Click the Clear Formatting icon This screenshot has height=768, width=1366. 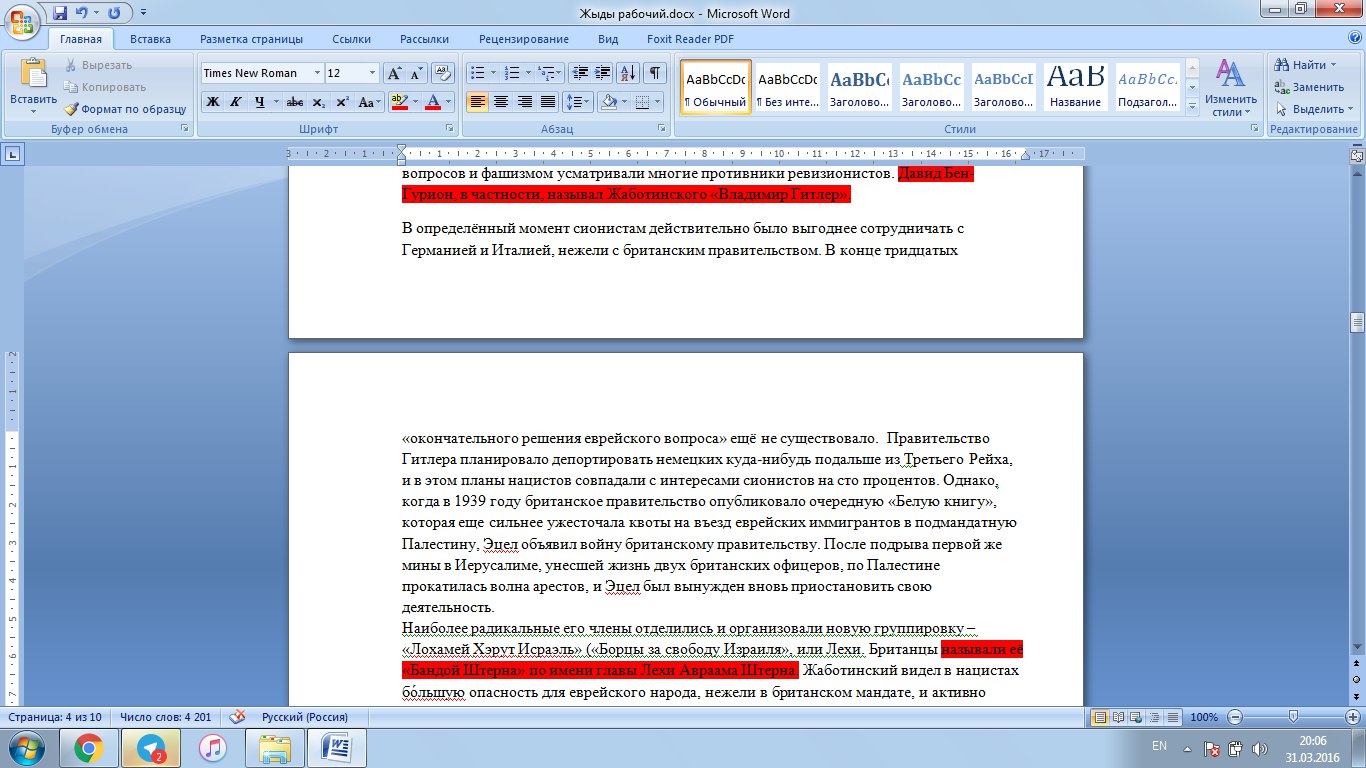[x=441, y=73]
